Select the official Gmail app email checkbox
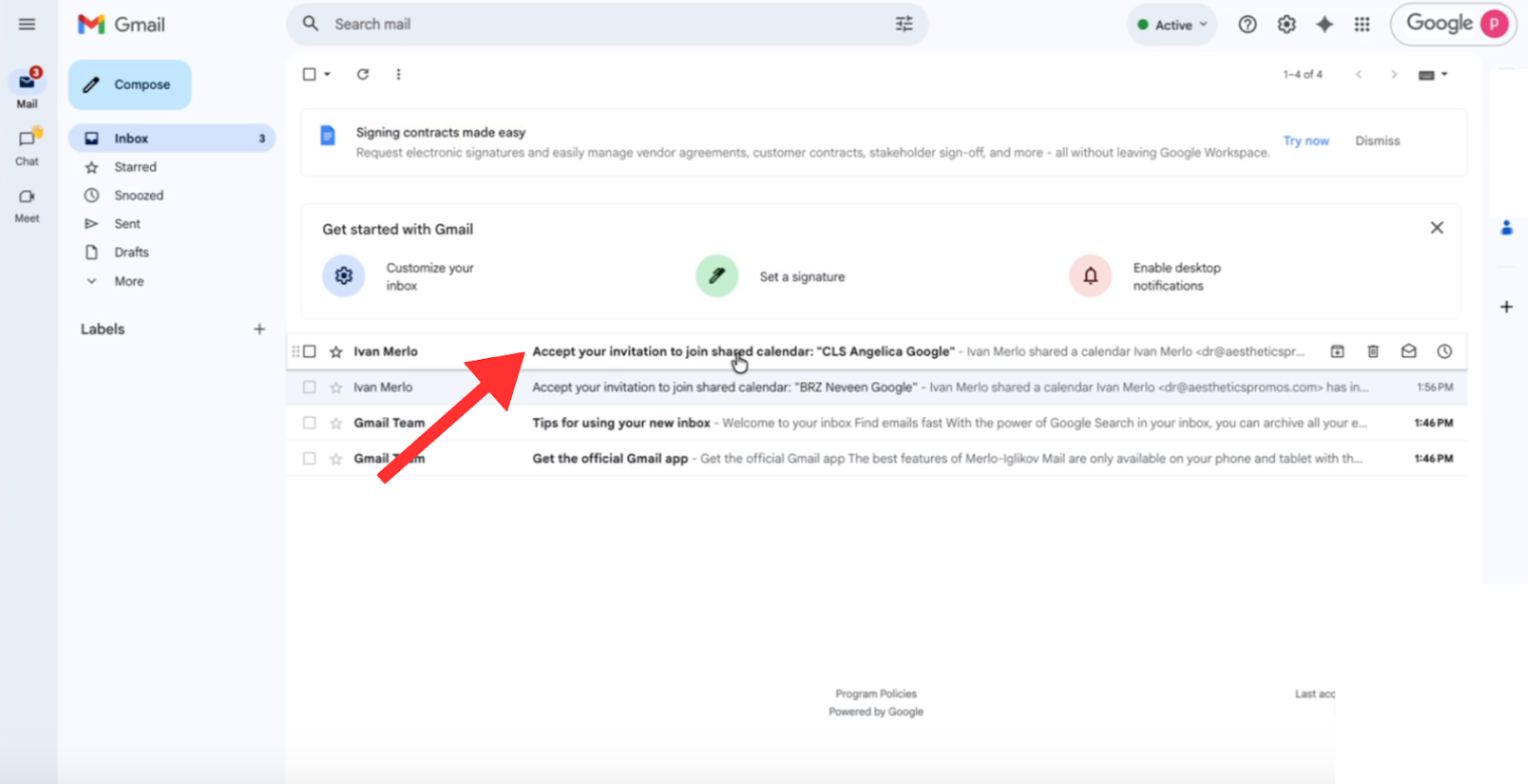 point(309,458)
